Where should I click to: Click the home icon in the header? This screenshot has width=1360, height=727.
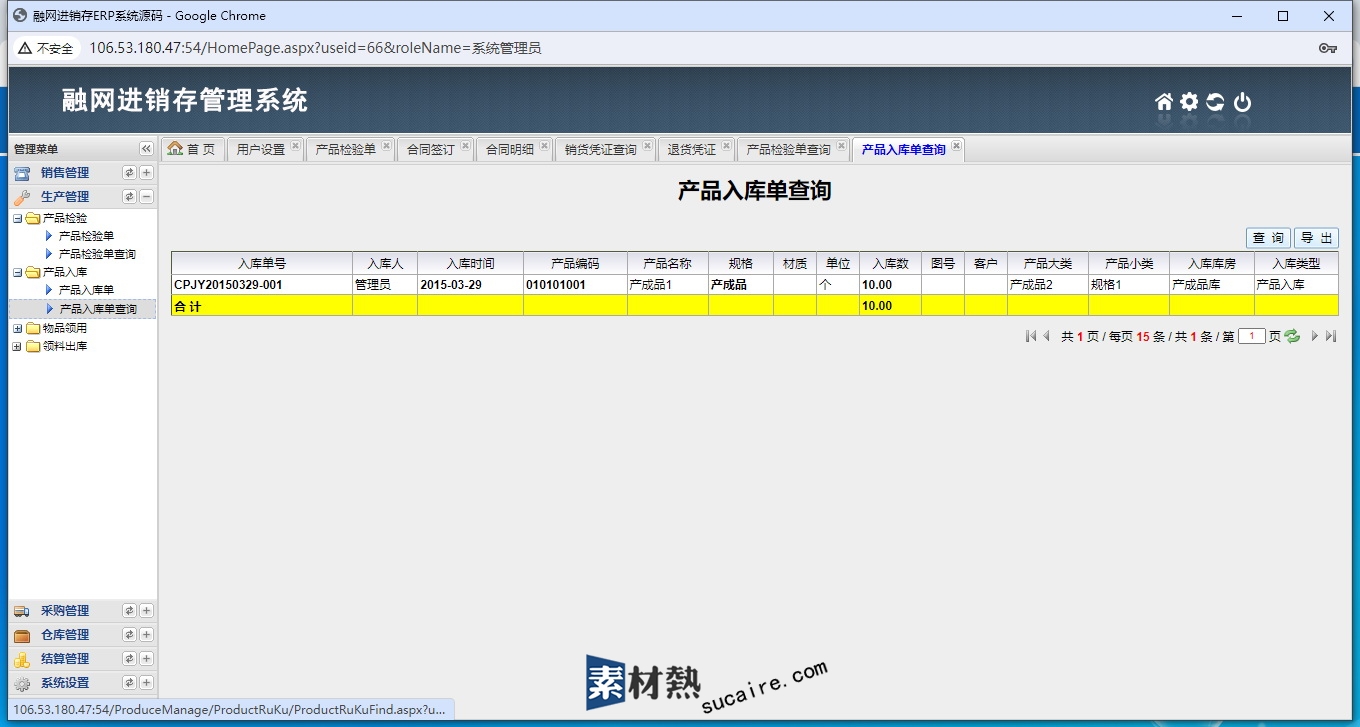(1164, 102)
